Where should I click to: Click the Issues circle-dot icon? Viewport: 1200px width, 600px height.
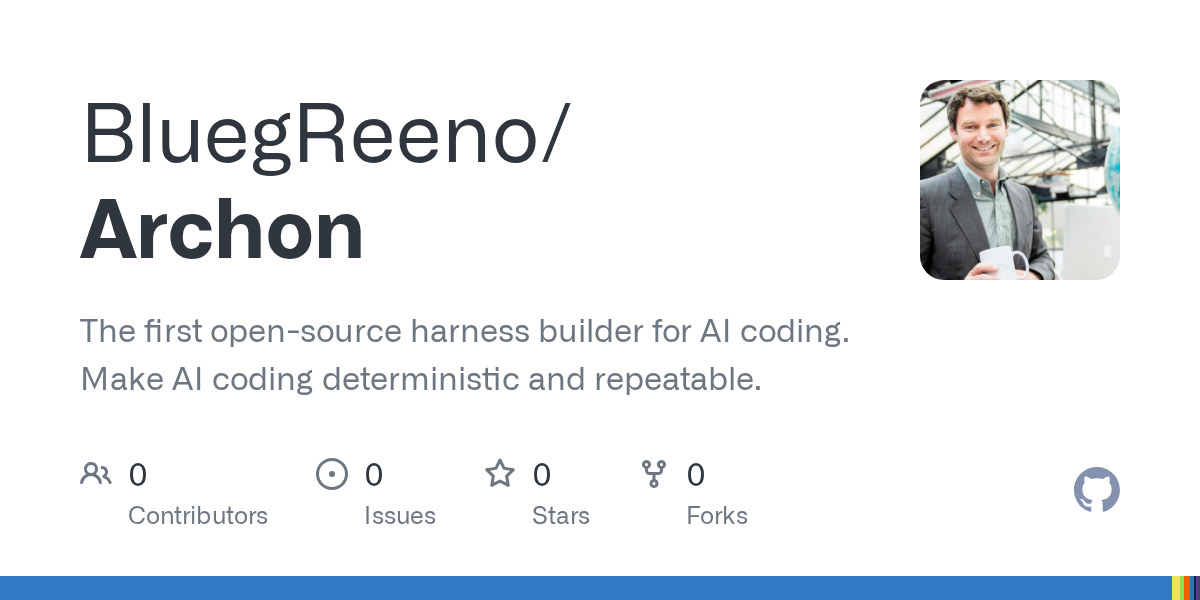click(332, 474)
